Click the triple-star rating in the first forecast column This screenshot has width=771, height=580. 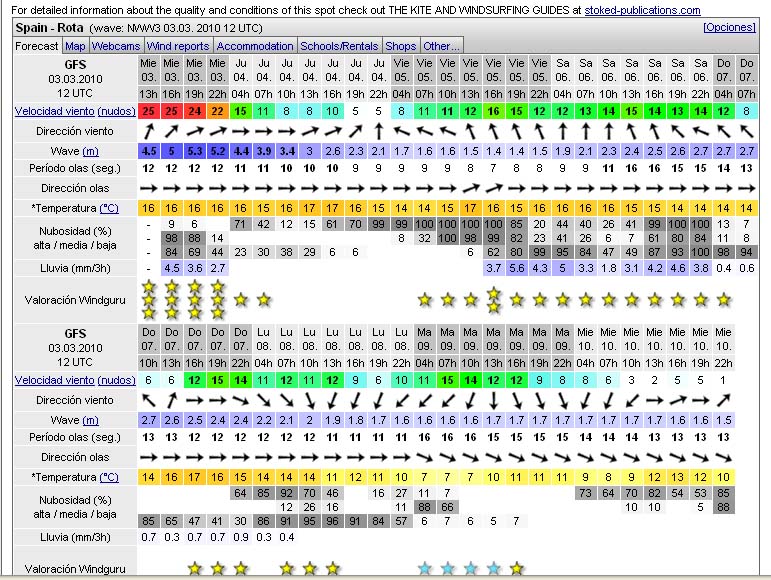click(149, 299)
